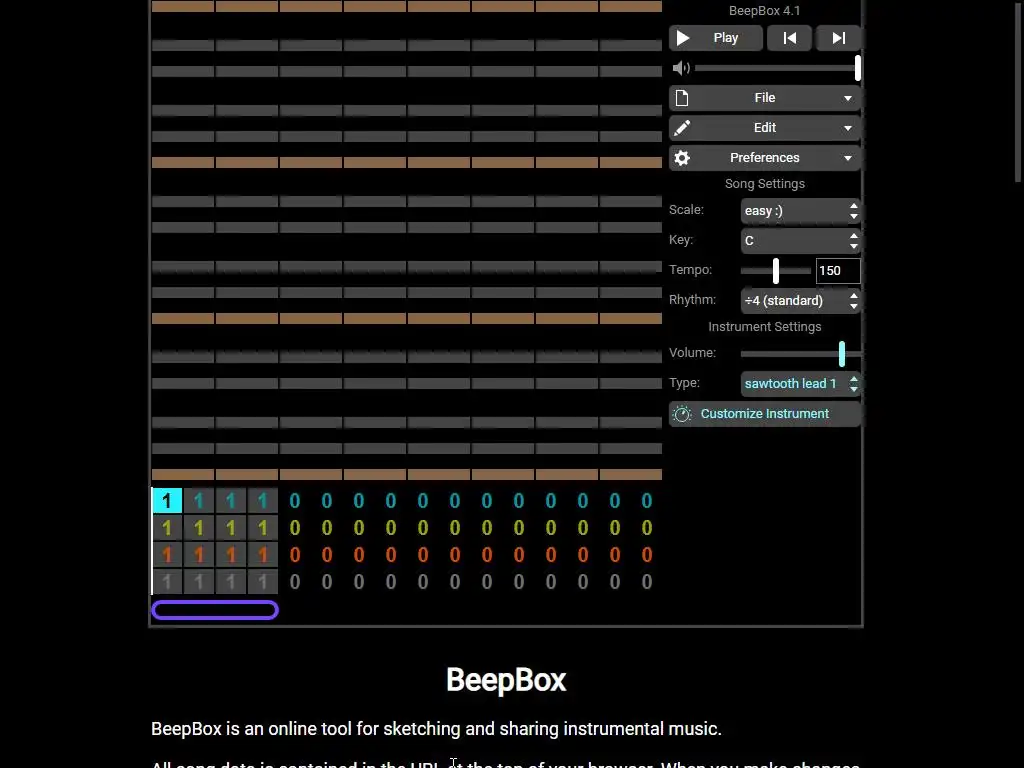The width and height of the screenshot is (1024, 768).
Task: Select last cyan channel 0 cell
Action: click(x=647, y=501)
